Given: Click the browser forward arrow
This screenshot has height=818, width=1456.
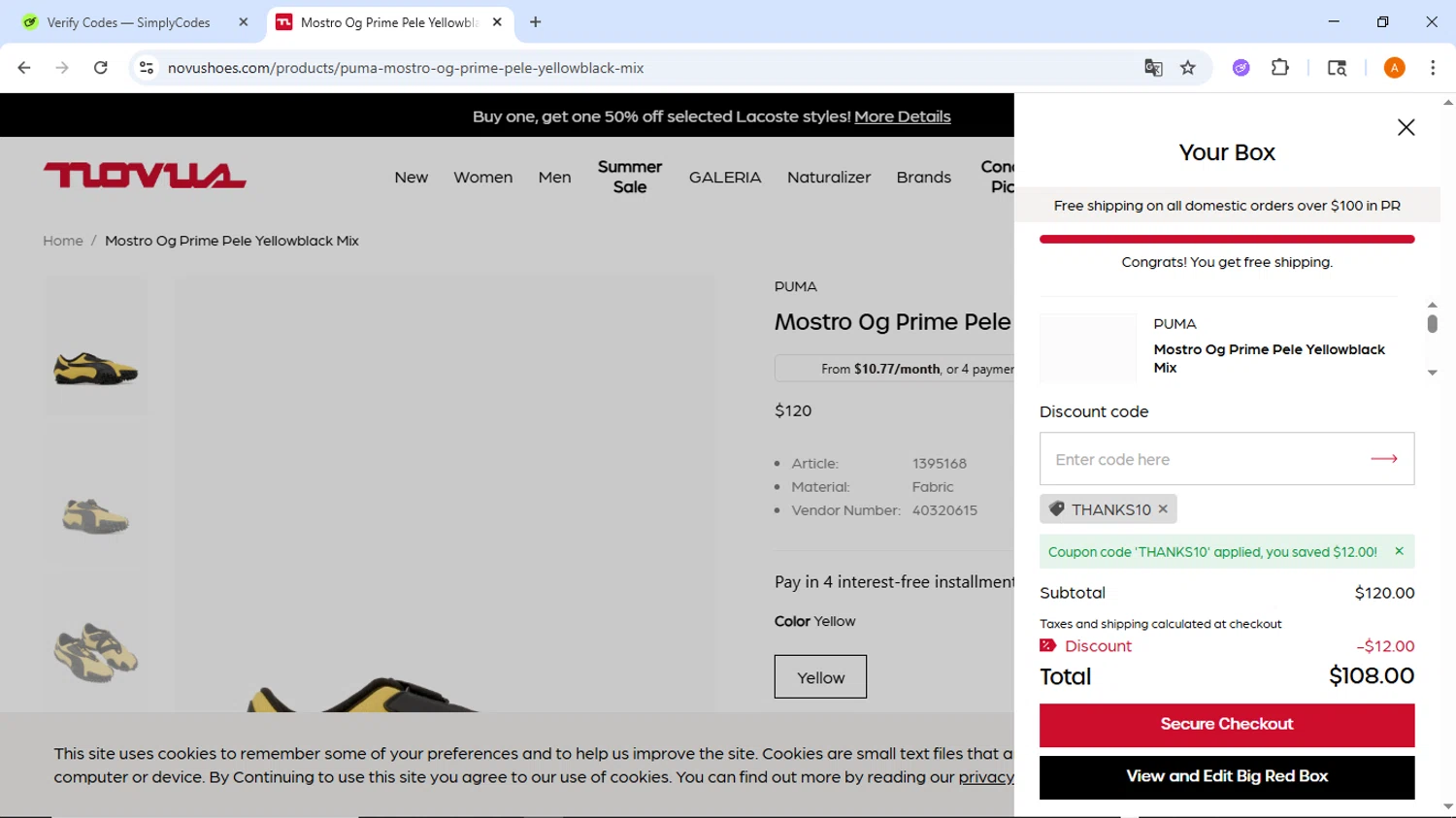Looking at the screenshot, I should click(x=62, y=68).
